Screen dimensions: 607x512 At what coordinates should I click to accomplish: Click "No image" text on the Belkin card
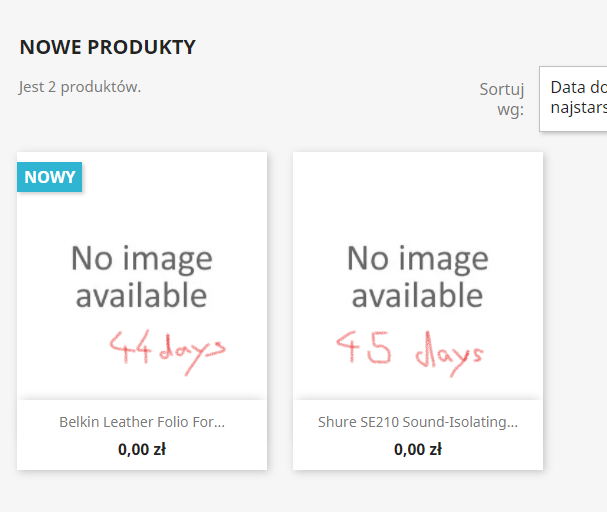click(141, 259)
